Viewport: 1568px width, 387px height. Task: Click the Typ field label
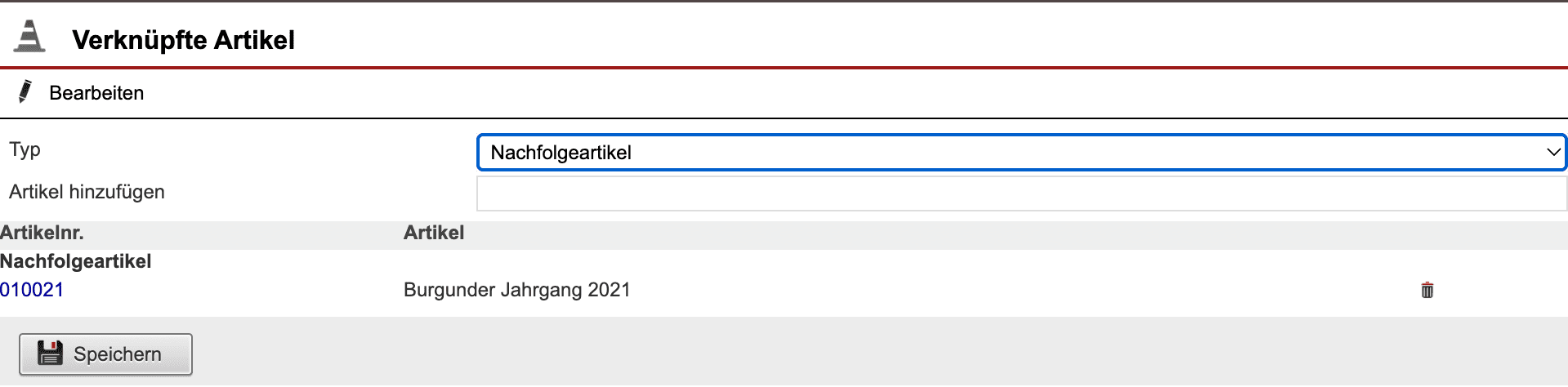25,149
